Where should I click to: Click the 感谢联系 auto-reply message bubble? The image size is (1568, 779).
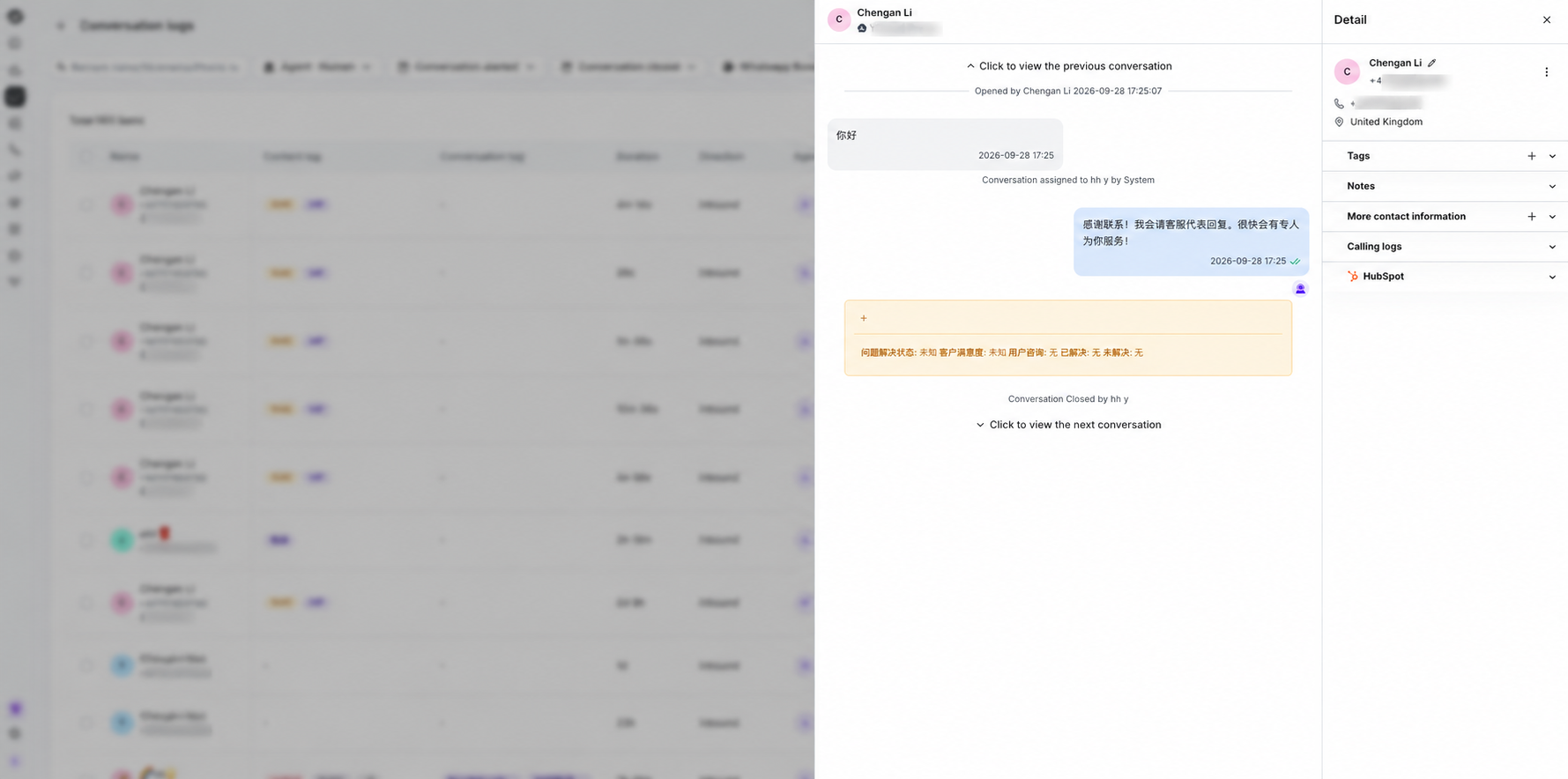coord(1191,241)
